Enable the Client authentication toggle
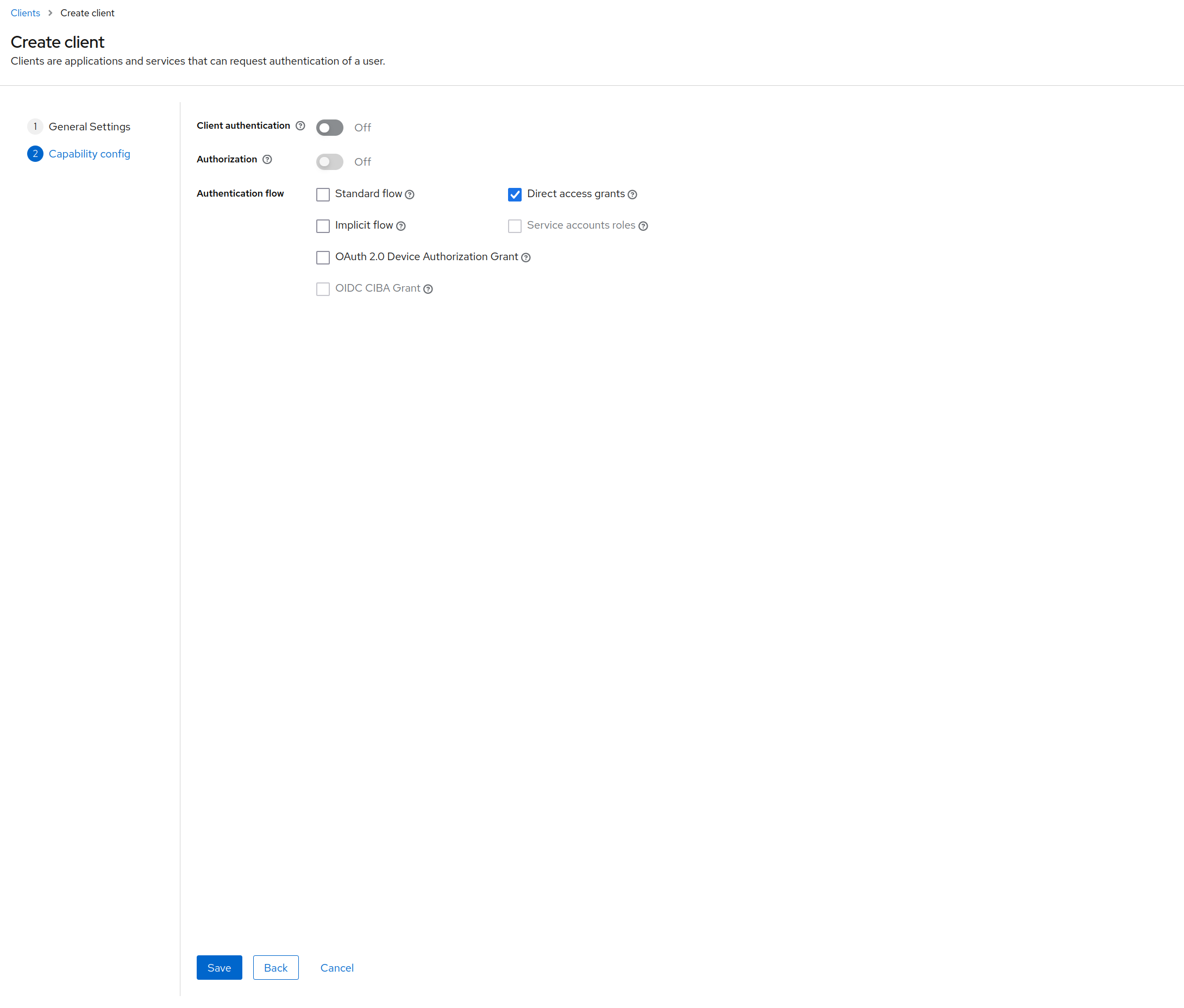Viewport: 1184px width, 1008px height. (x=330, y=127)
